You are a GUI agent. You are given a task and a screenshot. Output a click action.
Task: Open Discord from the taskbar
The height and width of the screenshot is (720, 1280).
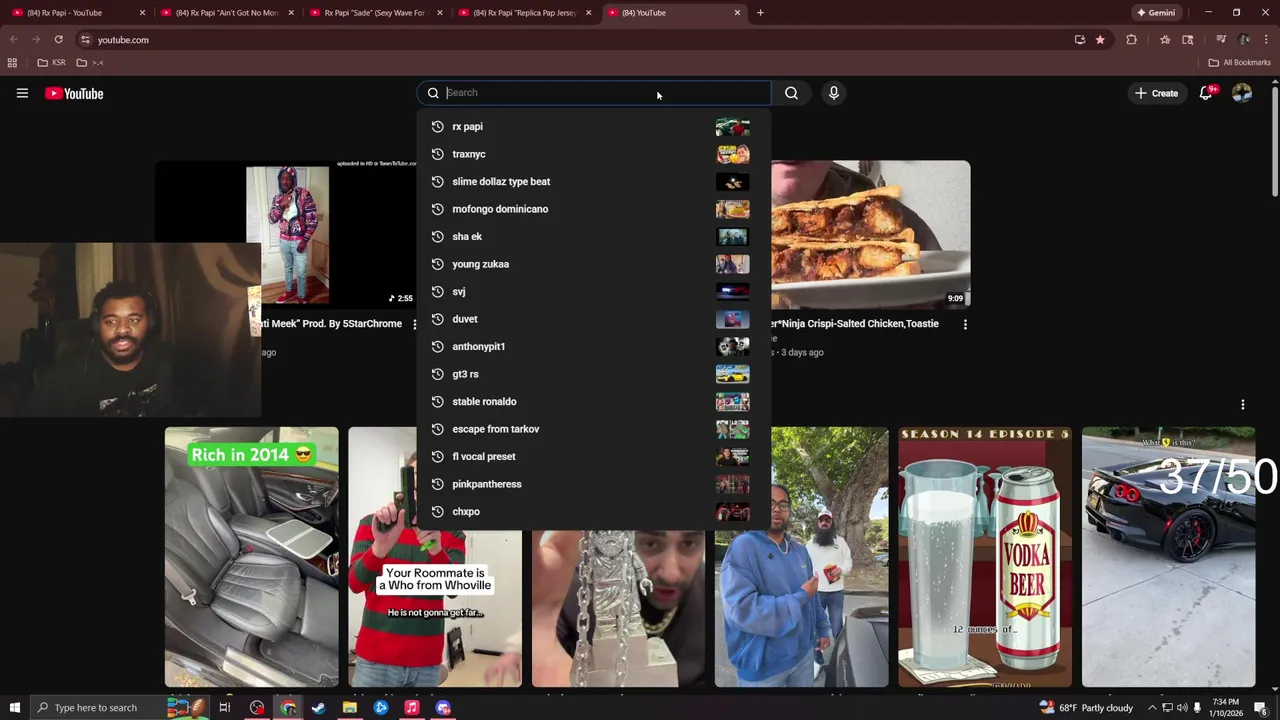tap(443, 708)
